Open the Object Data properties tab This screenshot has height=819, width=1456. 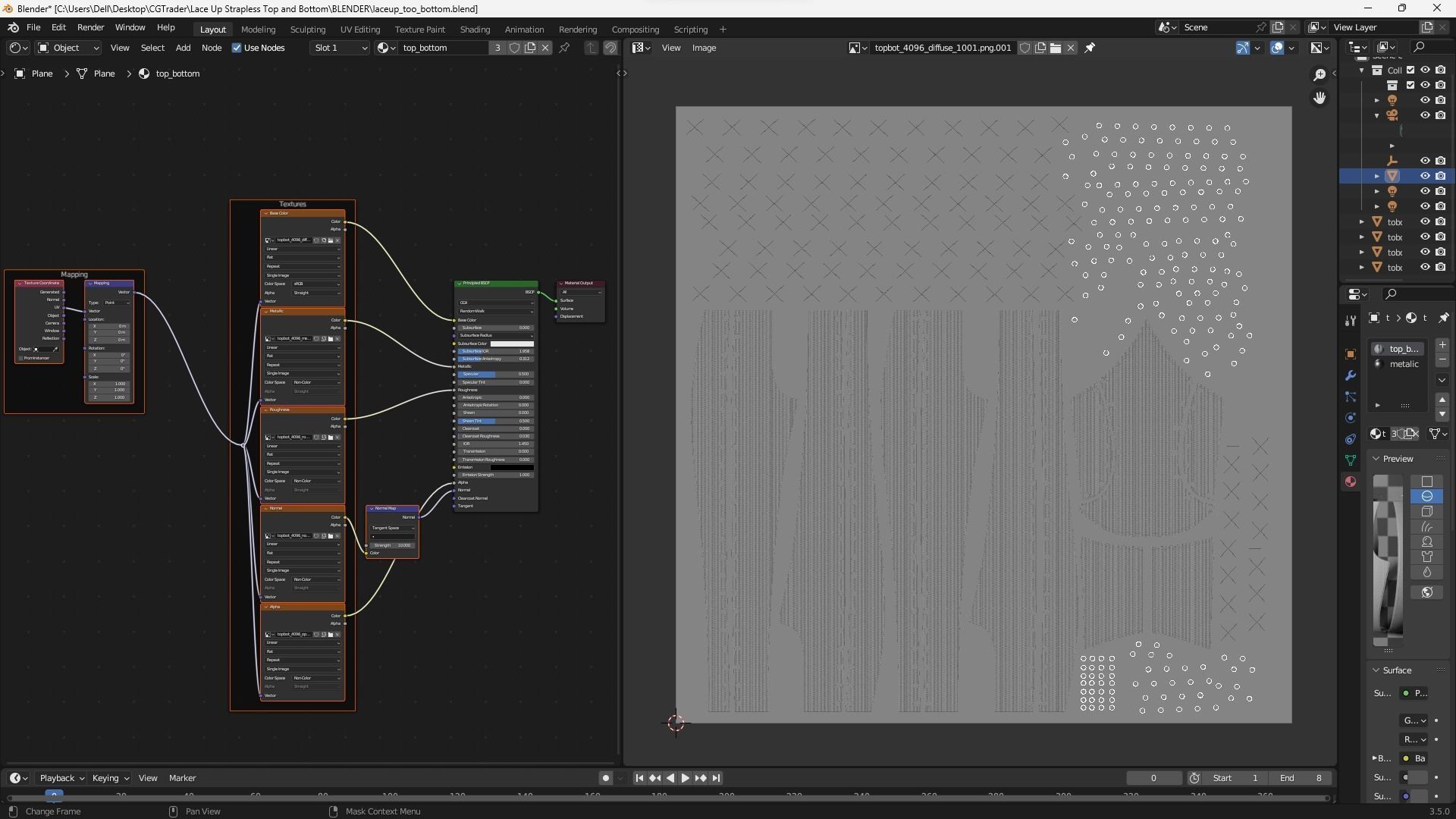pyautogui.click(x=1350, y=460)
